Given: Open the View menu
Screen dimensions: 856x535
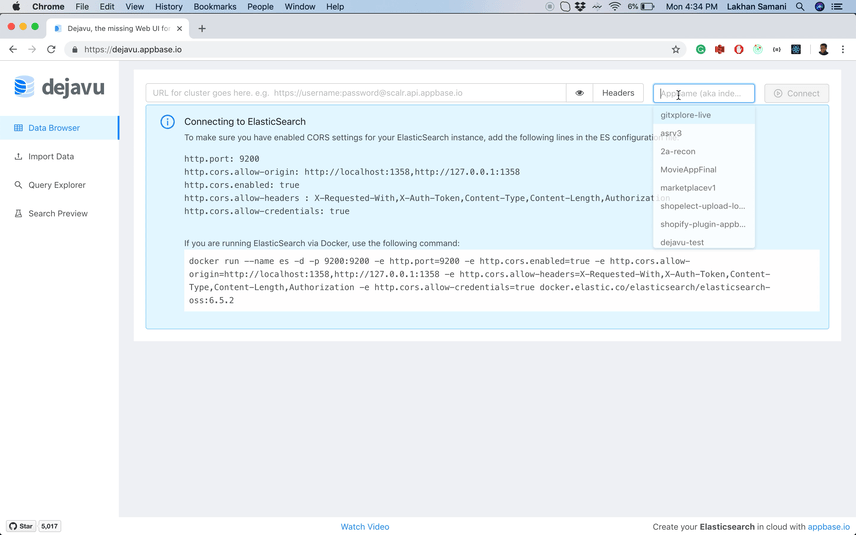Looking at the screenshot, I should click(x=134, y=7).
